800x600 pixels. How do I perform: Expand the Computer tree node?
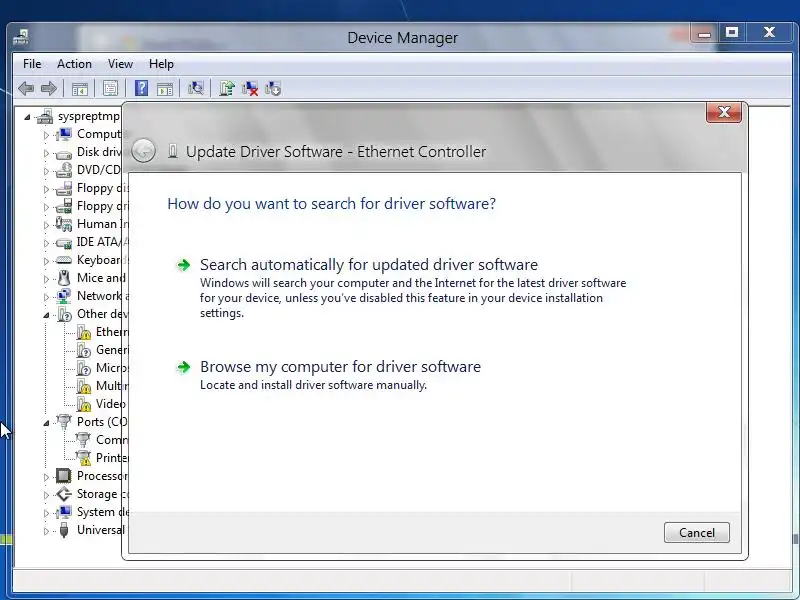46,135
